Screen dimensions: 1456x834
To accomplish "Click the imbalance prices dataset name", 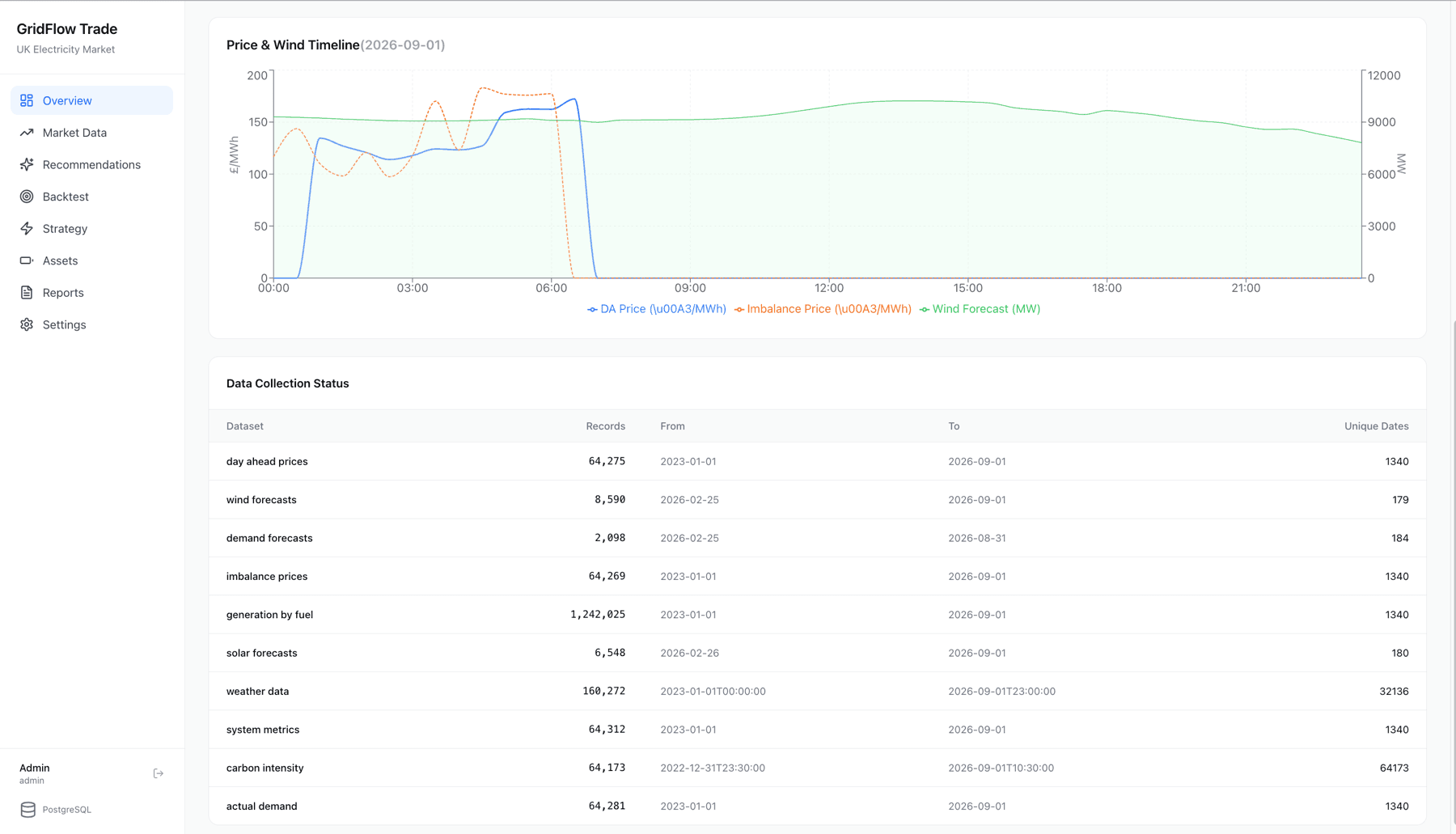I will click(x=267, y=577).
